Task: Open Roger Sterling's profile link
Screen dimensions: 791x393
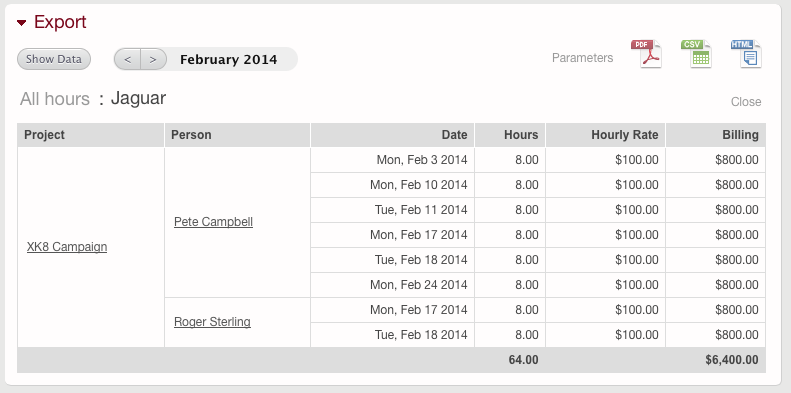Action: (x=212, y=322)
